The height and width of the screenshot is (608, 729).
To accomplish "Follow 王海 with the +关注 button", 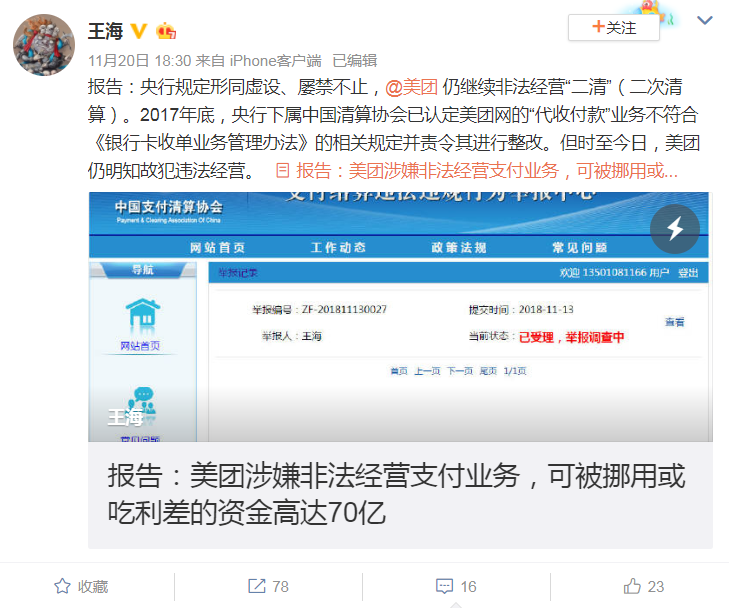I will tap(613, 27).
